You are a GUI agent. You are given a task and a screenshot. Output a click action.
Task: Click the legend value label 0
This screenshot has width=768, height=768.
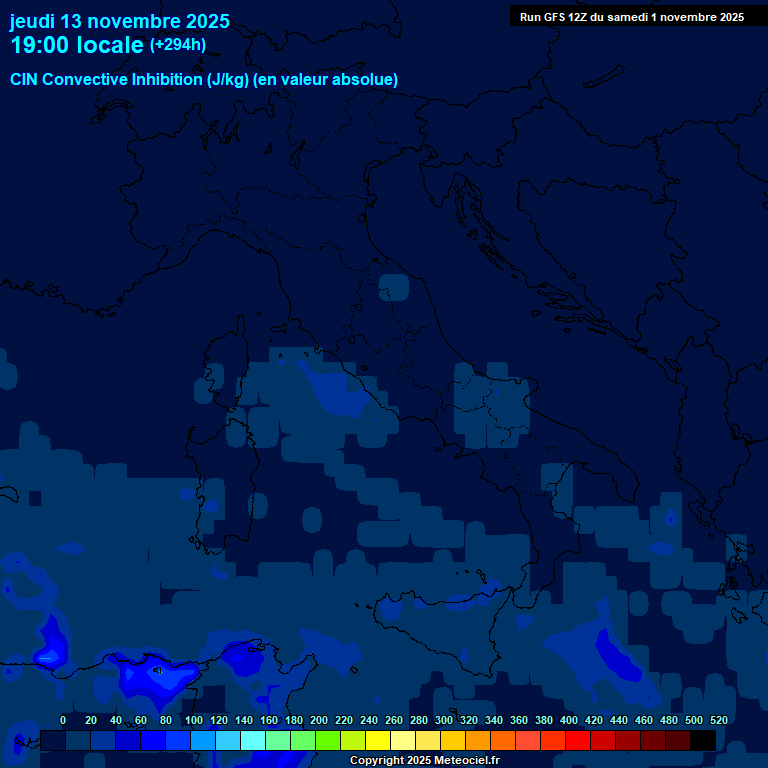tap(63, 720)
